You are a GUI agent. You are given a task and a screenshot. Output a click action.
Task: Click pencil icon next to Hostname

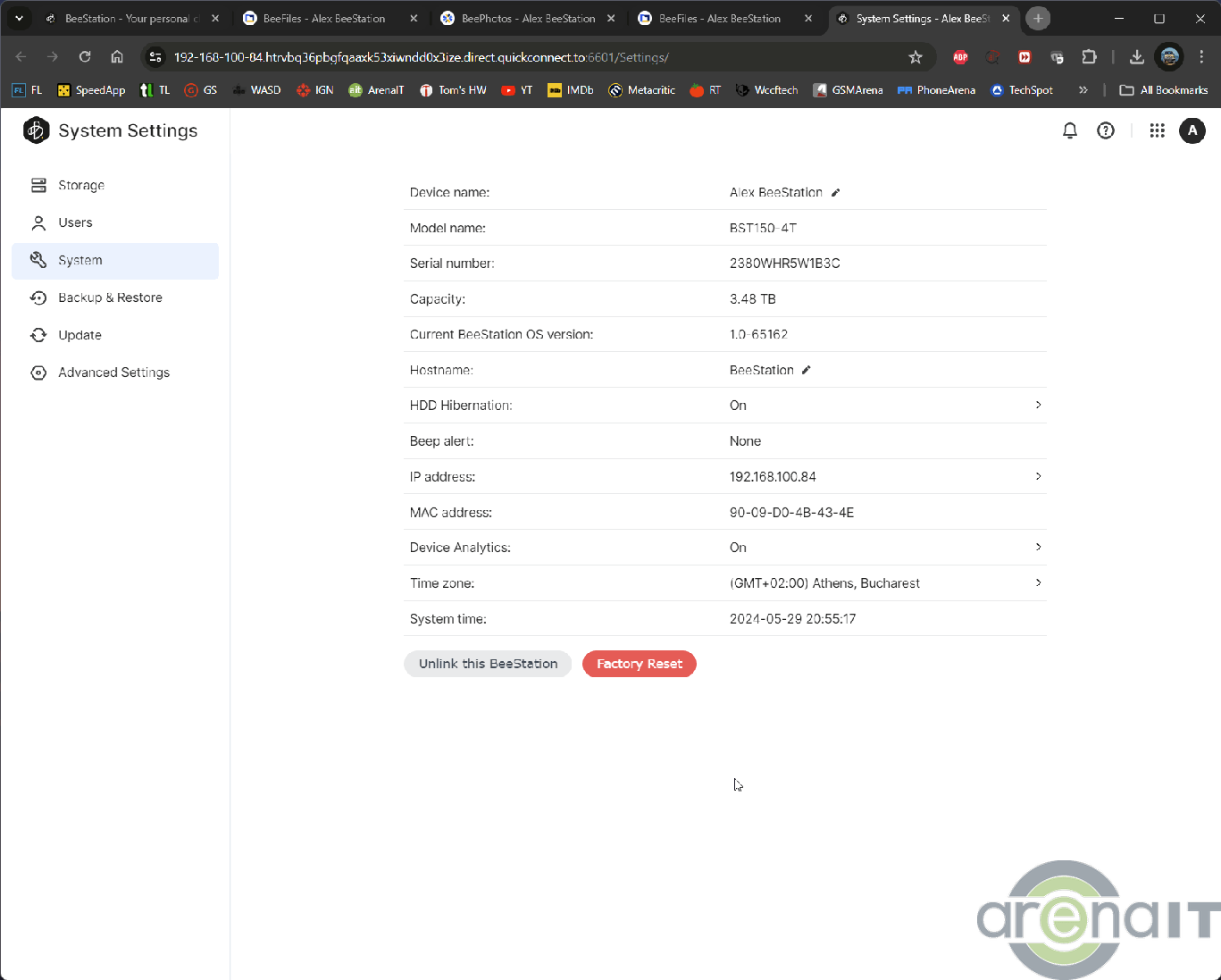[x=806, y=370]
